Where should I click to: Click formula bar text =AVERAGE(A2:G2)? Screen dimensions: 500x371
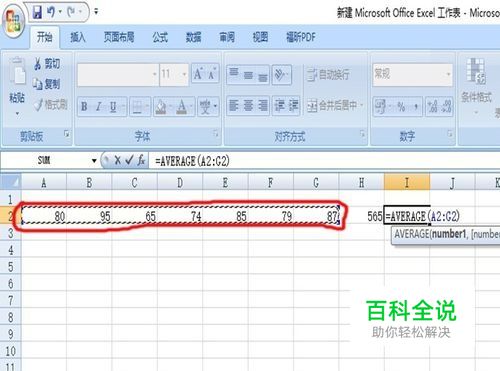192,161
